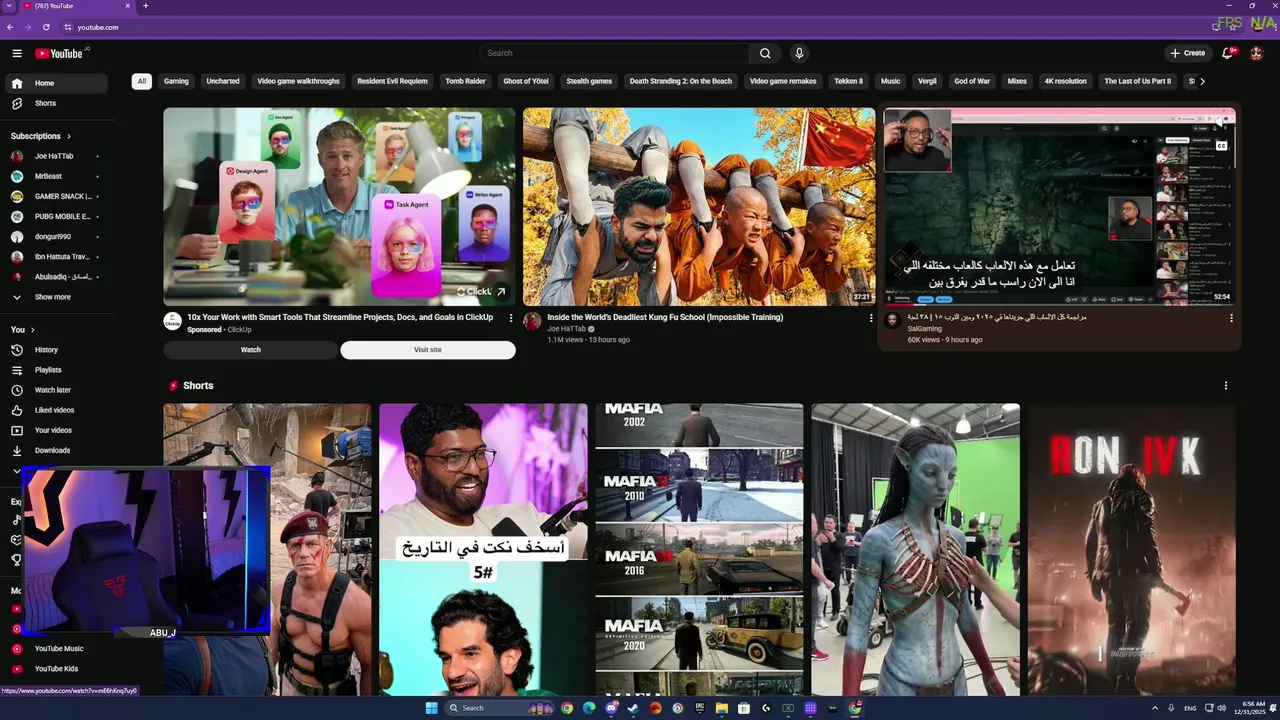1280x720 pixels.
Task: Select the Resident Evil Requiem chip
Action: (x=392, y=81)
